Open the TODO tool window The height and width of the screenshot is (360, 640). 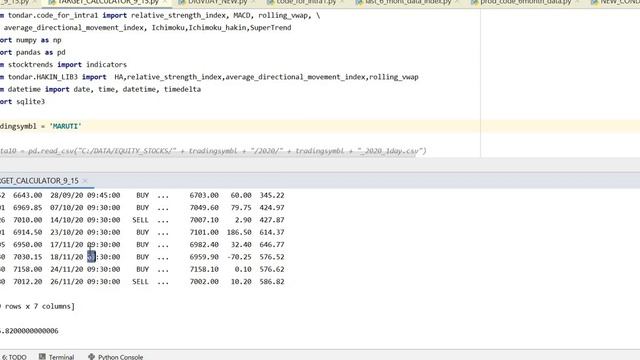click(x=14, y=357)
